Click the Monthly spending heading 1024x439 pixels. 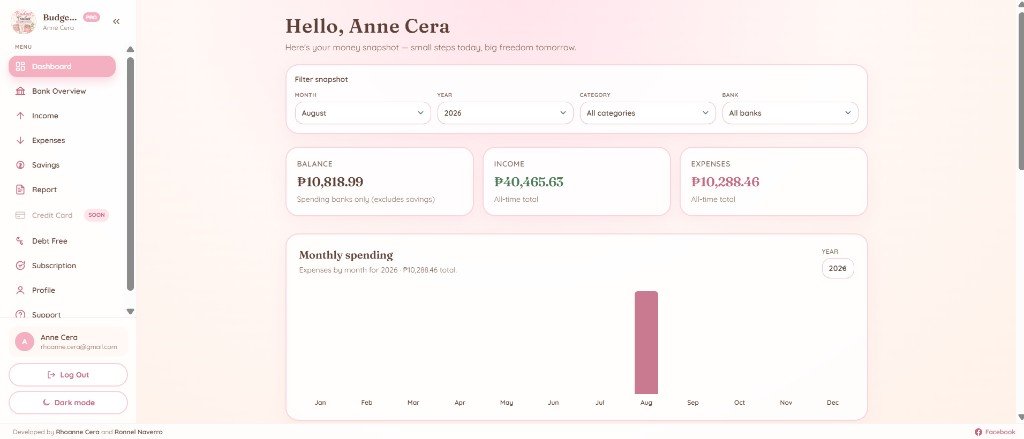click(x=346, y=255)
